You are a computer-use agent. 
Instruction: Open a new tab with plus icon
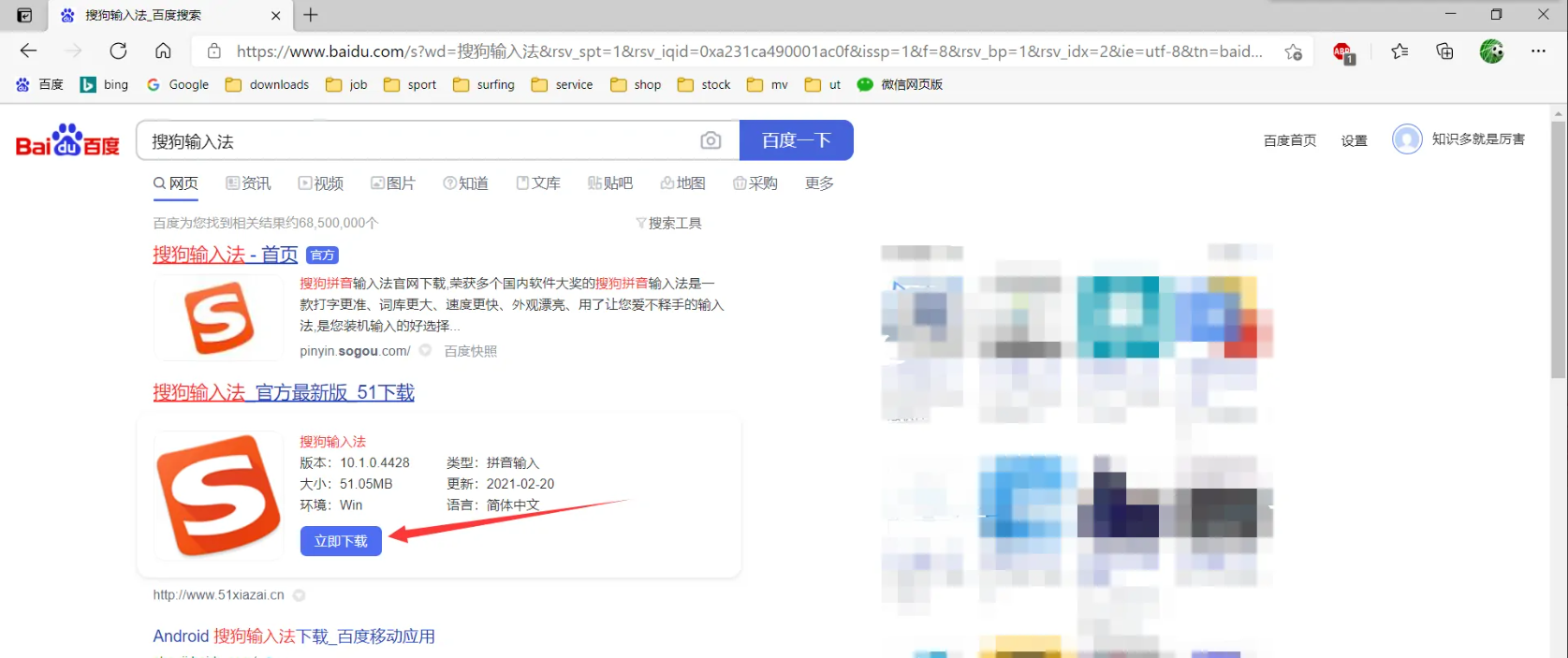coord(311,15)
